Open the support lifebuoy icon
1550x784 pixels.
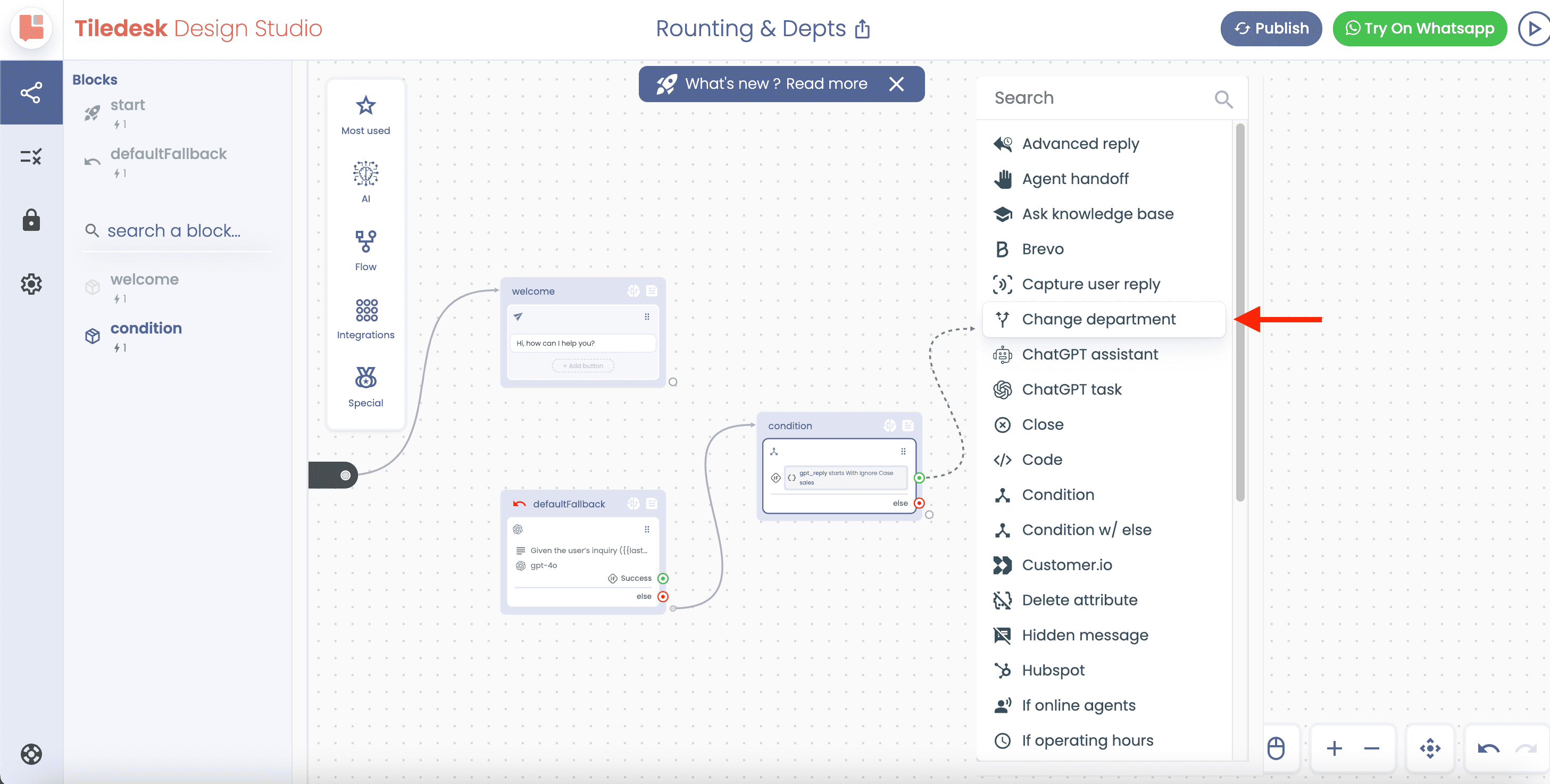pos(31,753)
